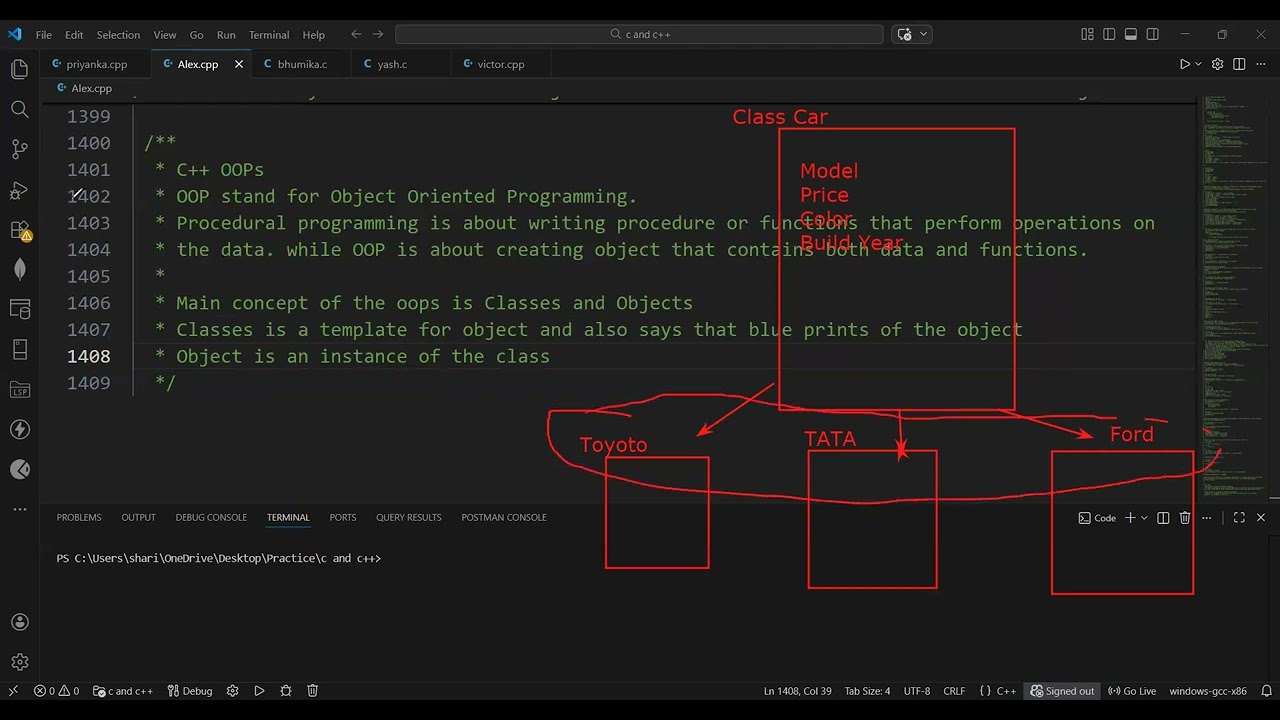
Task: Open the editor settings gear icon
Action: click(1217, 64)
